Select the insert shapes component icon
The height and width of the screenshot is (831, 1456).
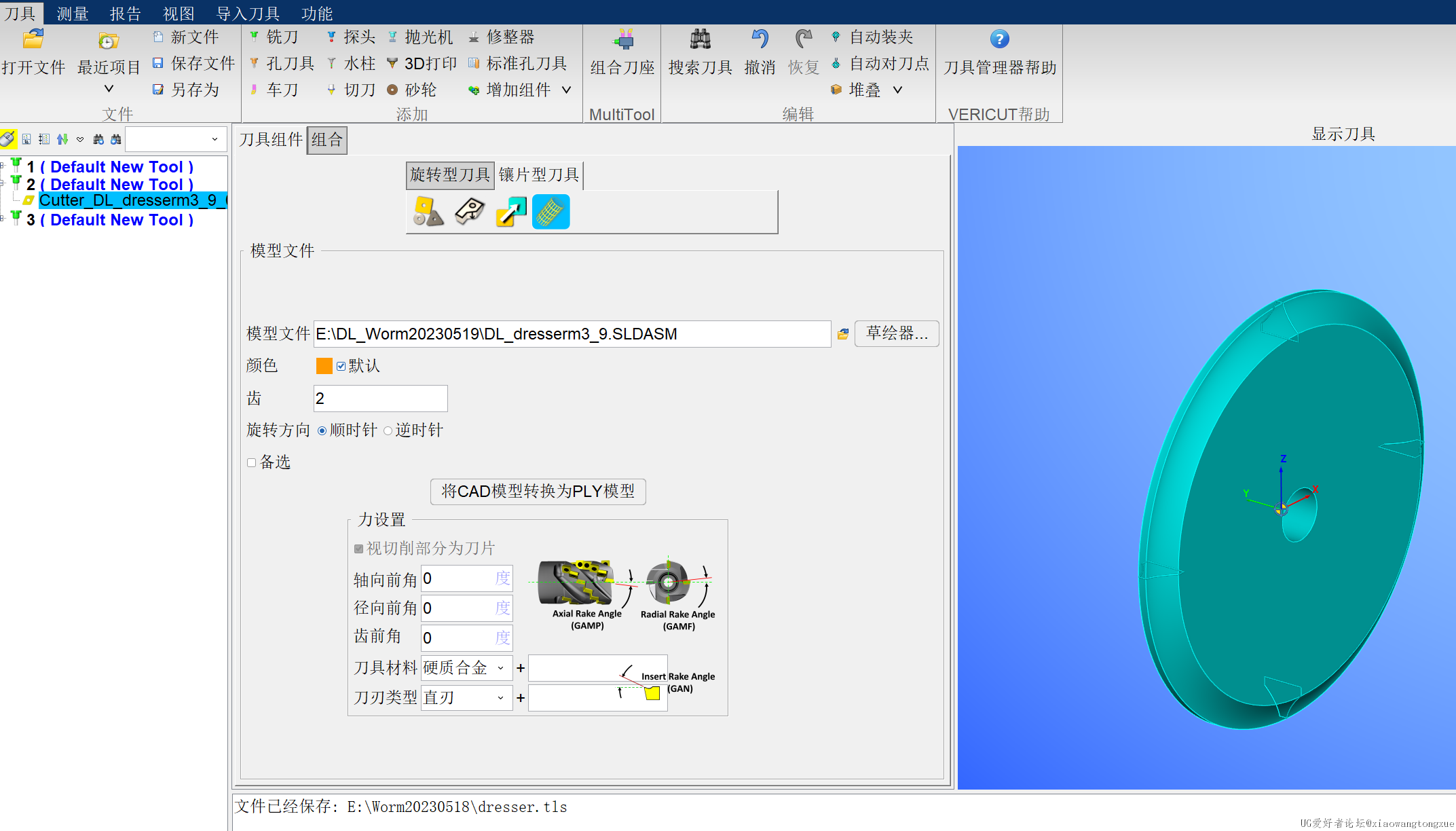[x=428, y=212]
